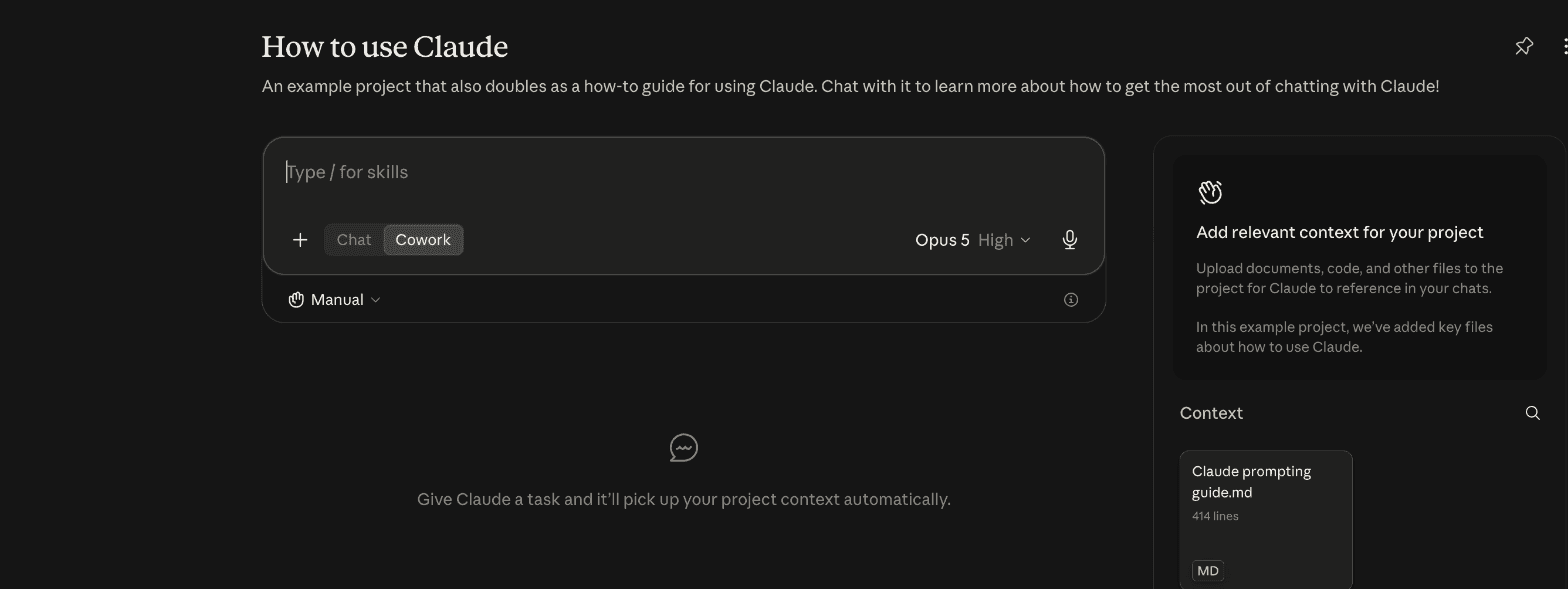Screen dimensions: 1568x589
Task: Click the plus icon to add attachments
Action: point(300,240)
